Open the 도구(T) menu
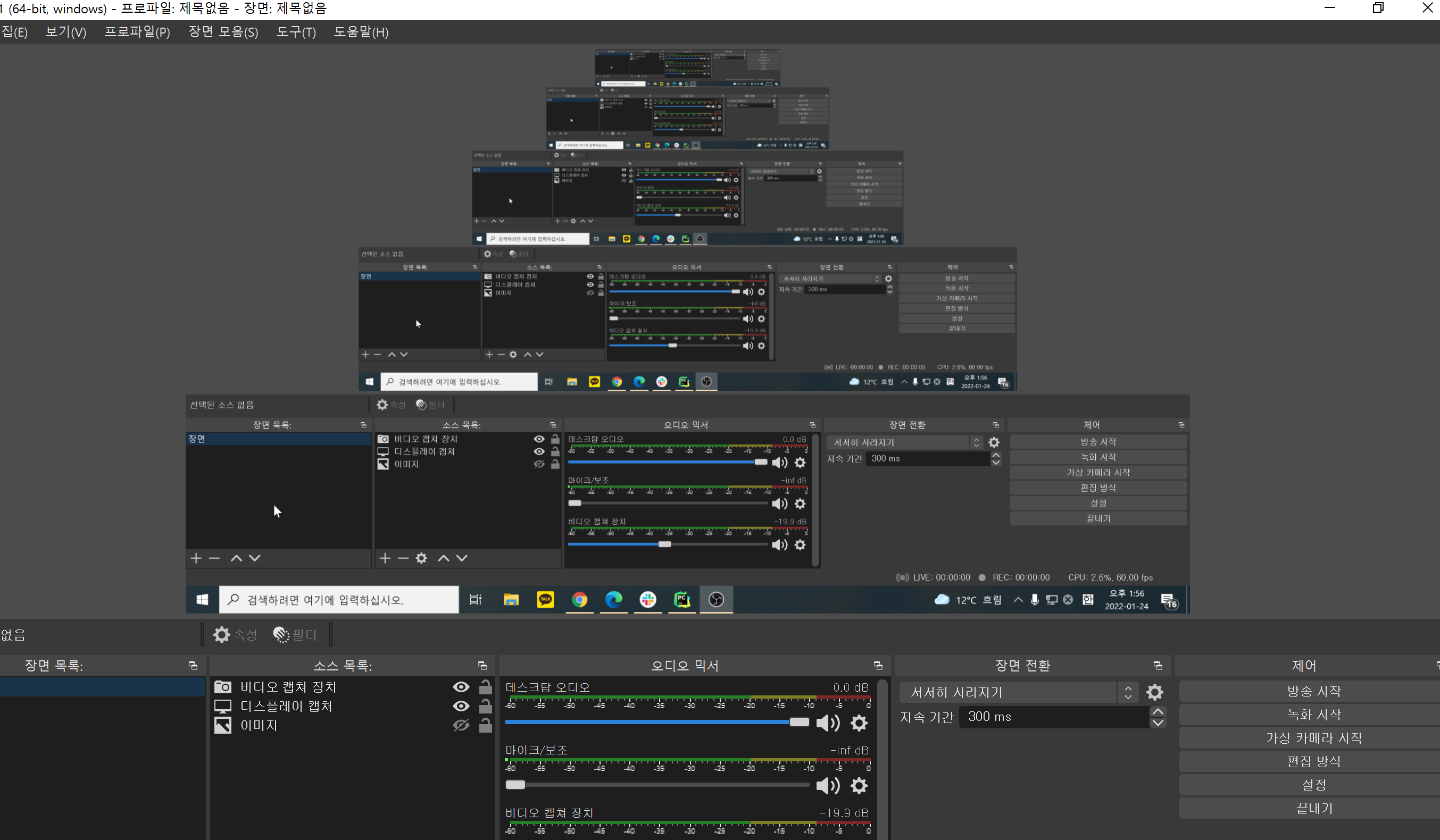 [296, 32]
